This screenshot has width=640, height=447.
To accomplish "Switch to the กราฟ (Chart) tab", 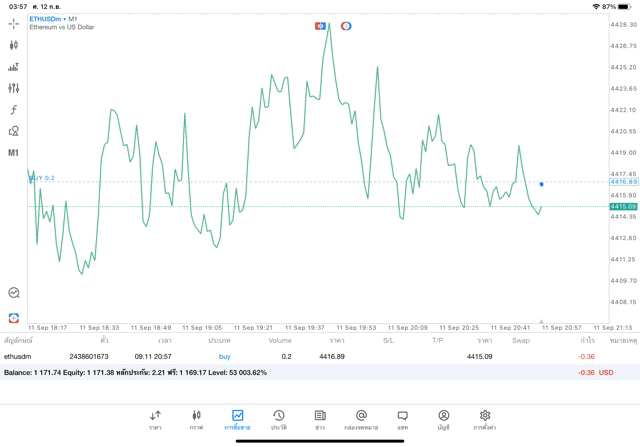I will point(196,419).
